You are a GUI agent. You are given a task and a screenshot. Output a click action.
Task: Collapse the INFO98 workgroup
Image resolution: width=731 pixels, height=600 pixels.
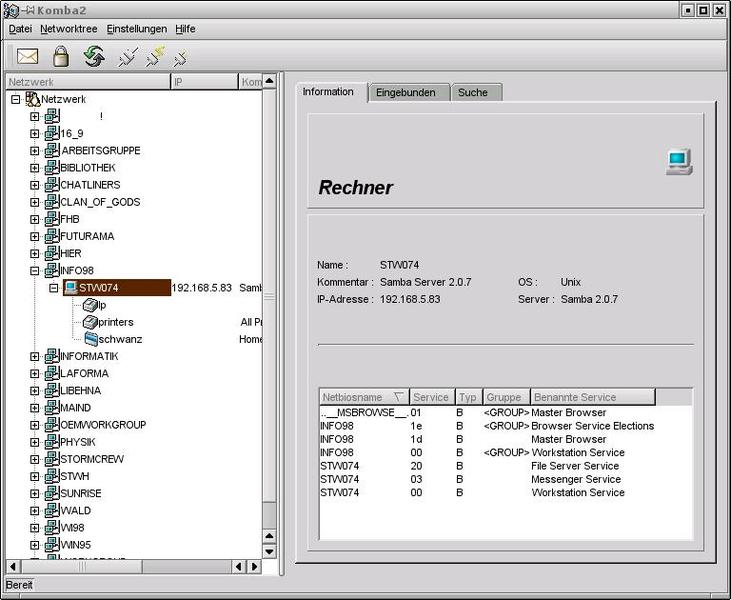pyautogui.click(x=34, y=270)
